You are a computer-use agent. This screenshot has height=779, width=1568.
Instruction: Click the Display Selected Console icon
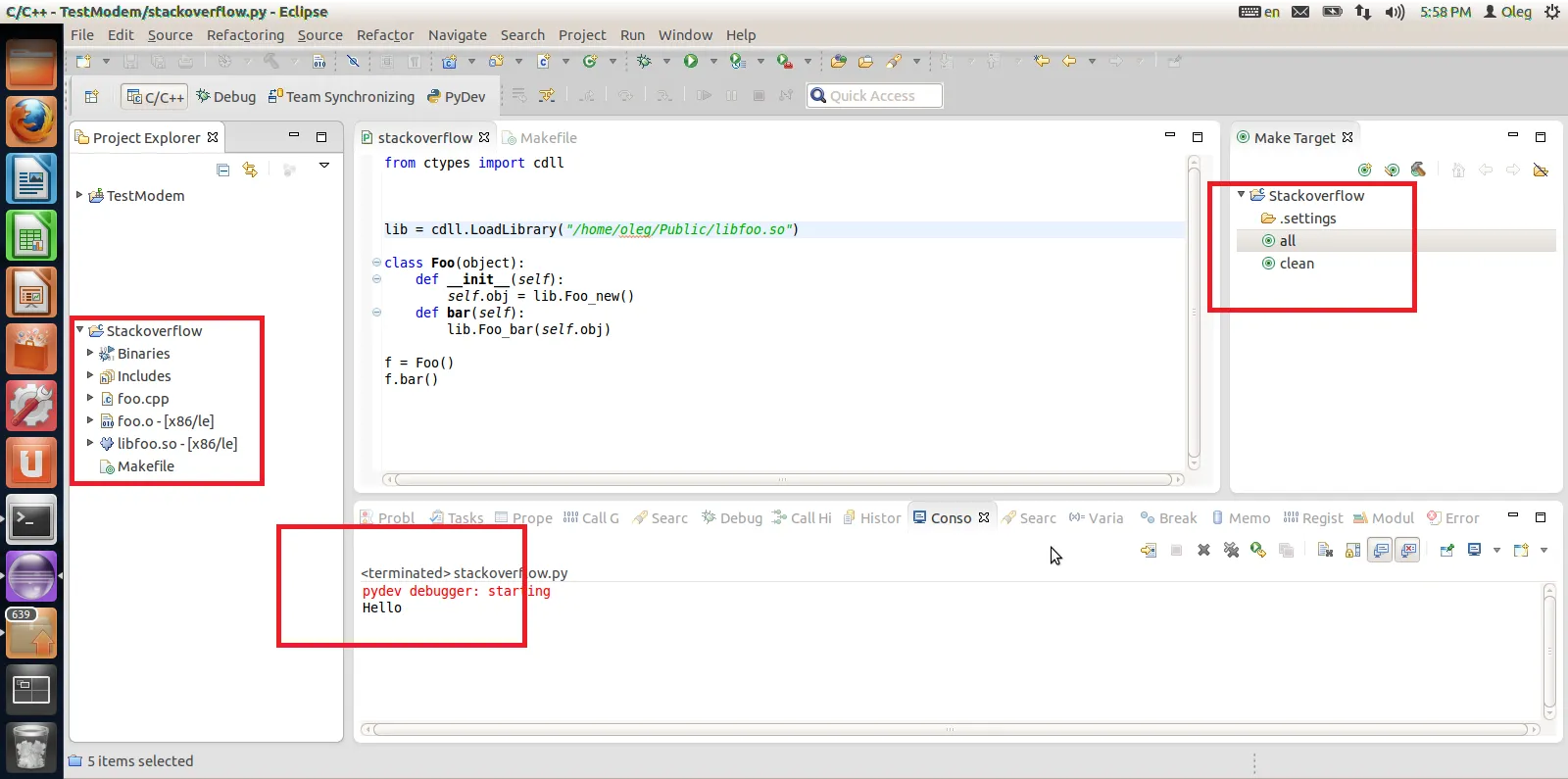(1474, 550)
